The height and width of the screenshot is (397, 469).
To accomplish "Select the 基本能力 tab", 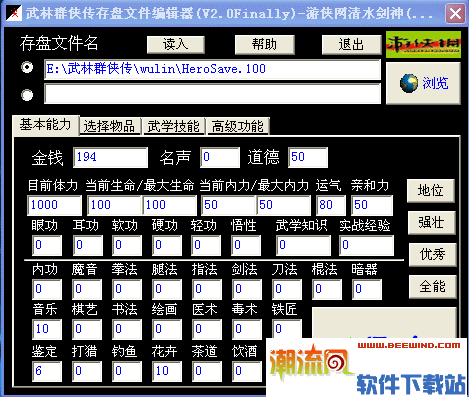I will [45, 125].
